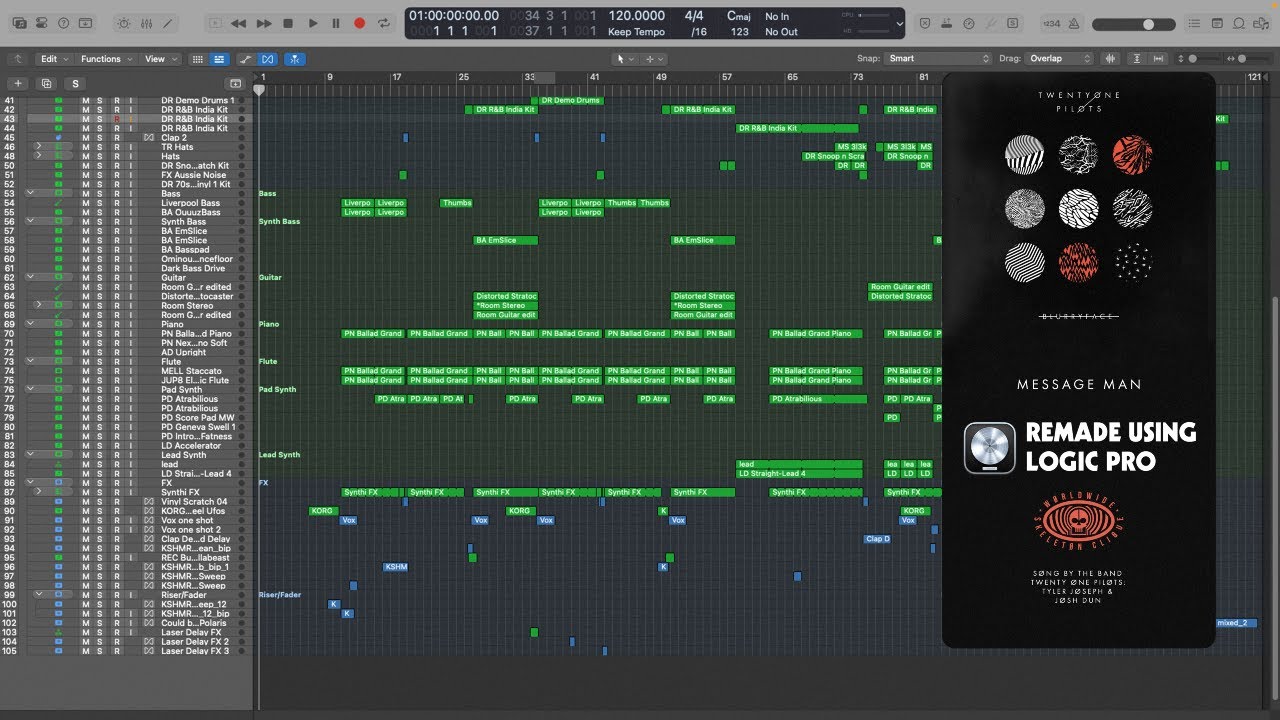Click the Toolbar download-tray icon
Viewport: 1280px width, 720px height.
click(86, 23)
